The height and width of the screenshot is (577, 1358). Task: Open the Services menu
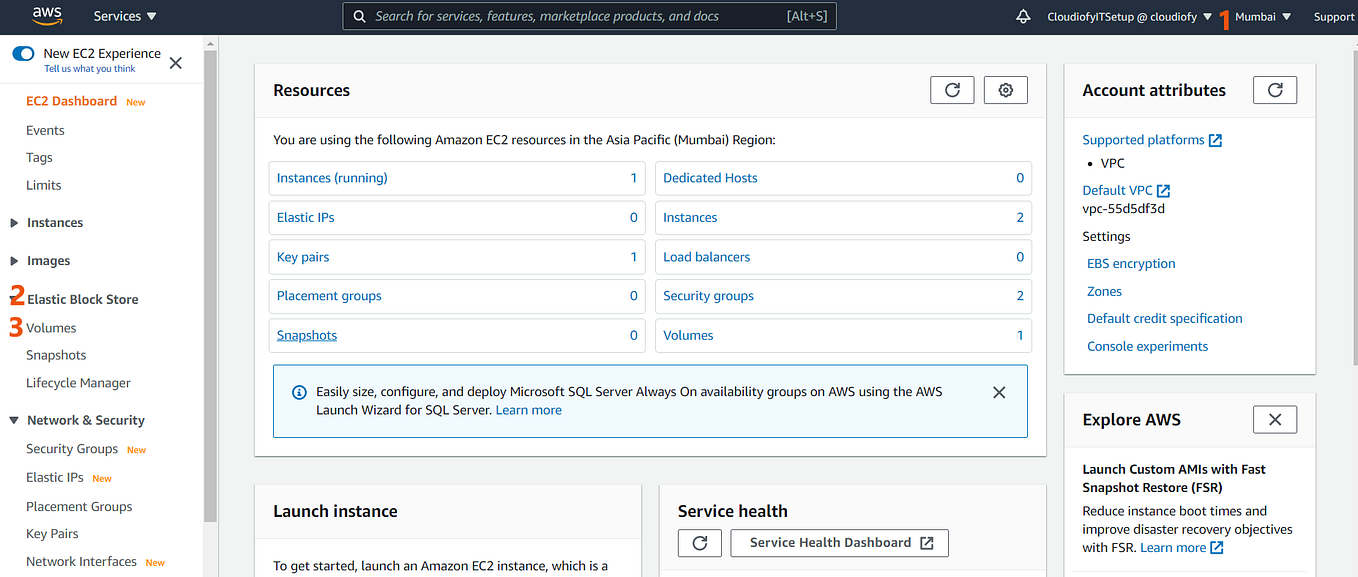124,16
